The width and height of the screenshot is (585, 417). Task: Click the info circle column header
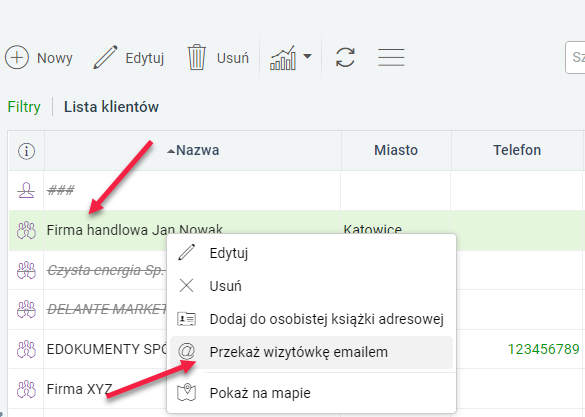pyautogui.click(x=26, y=151)
